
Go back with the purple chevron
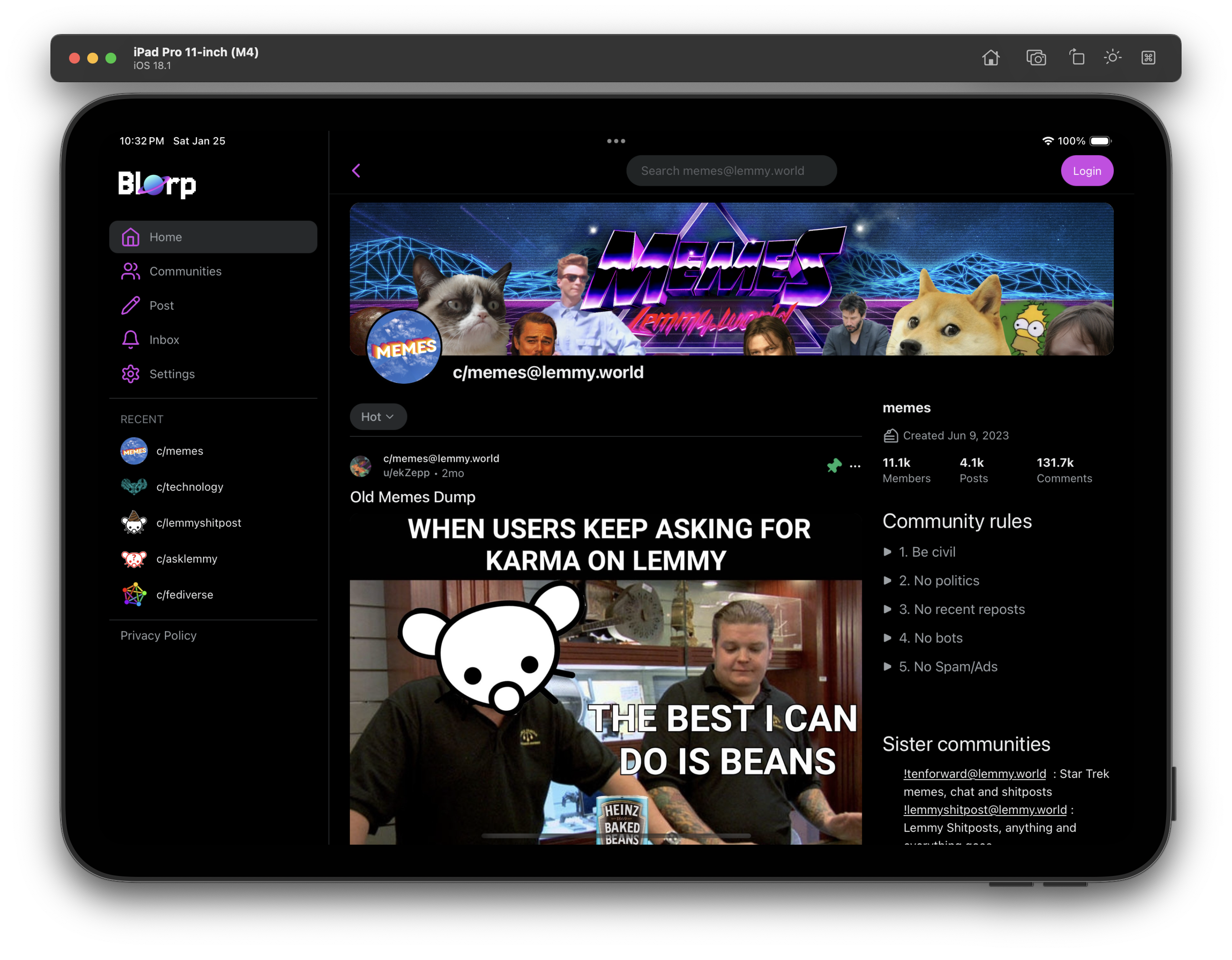(356, 171)
